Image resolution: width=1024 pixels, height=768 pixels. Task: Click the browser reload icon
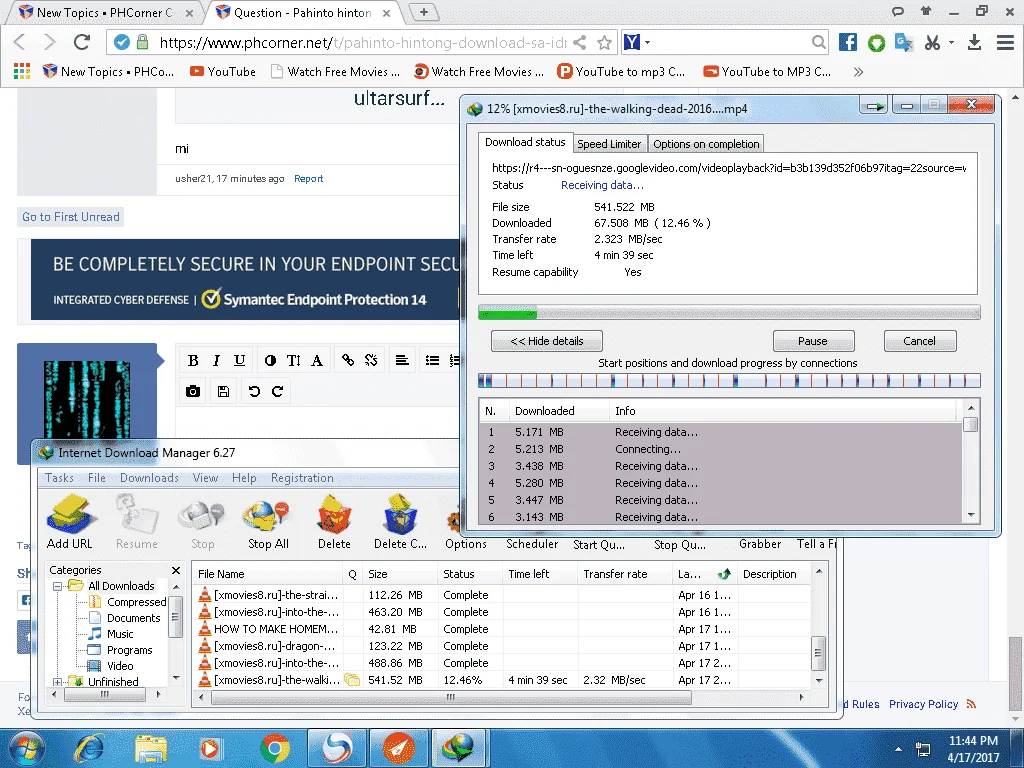click(82, 42)
